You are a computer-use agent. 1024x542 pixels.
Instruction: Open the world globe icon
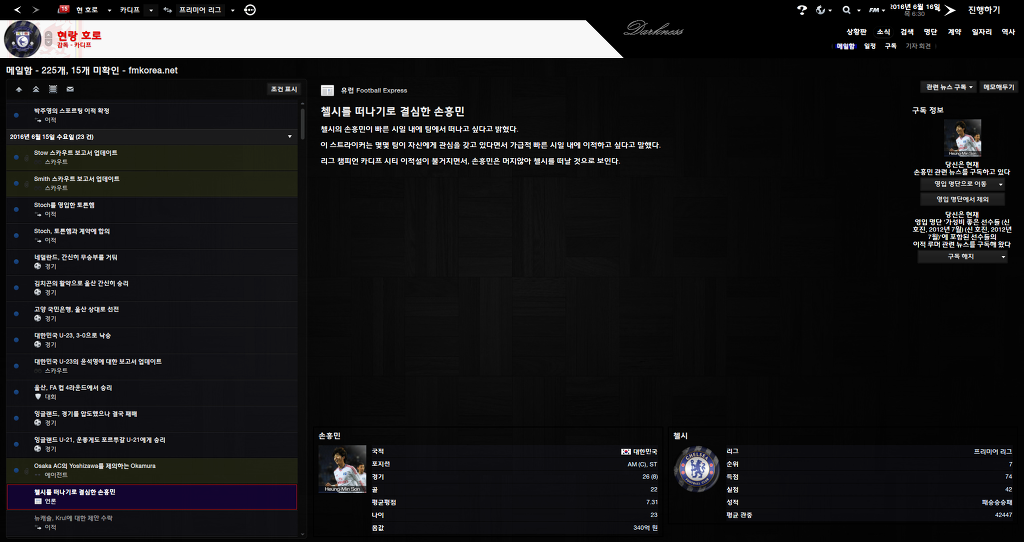[821, 10]
